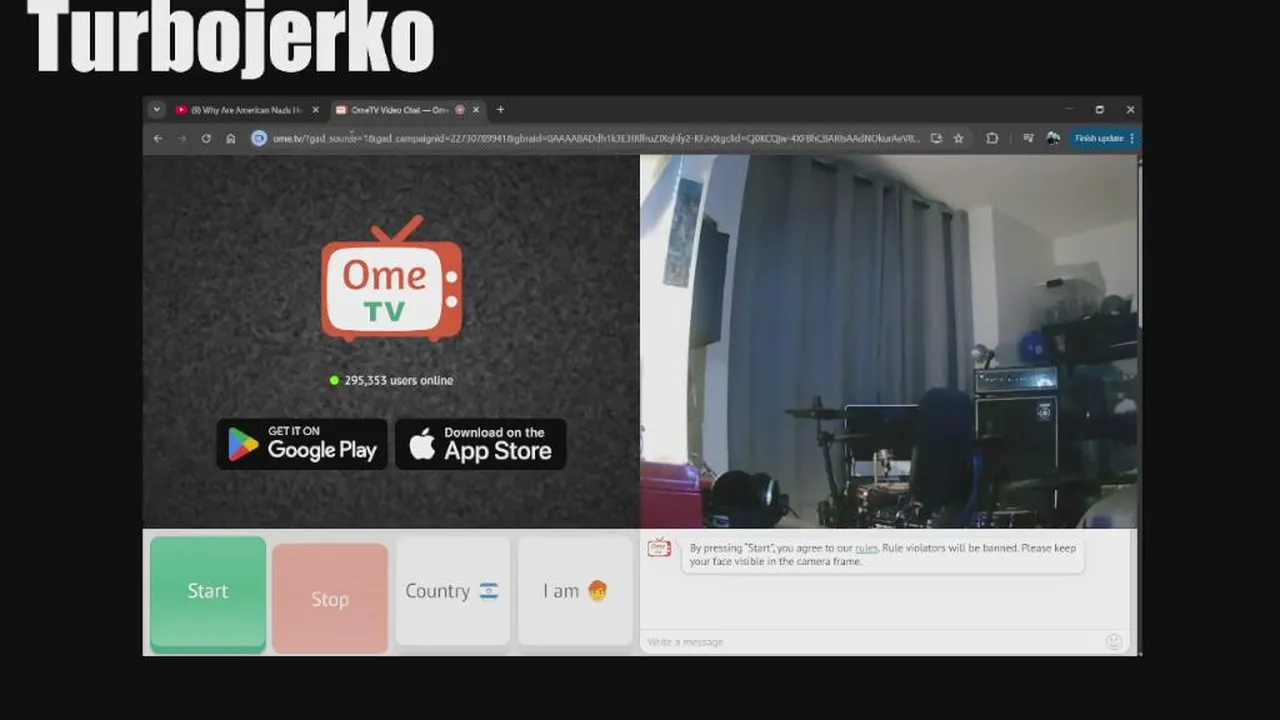Click the red Stop button
This screenshot has width=1280, height=720.
[330, 598]
